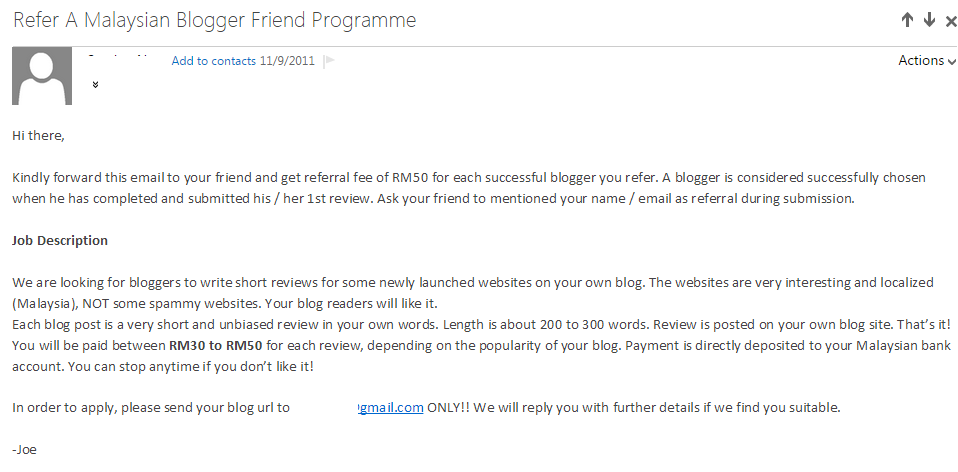Flag this message using the flag icon
Image resolution: width=958 pixels, height=472 pixels.
pyautogui.click(x=329, y=60)
